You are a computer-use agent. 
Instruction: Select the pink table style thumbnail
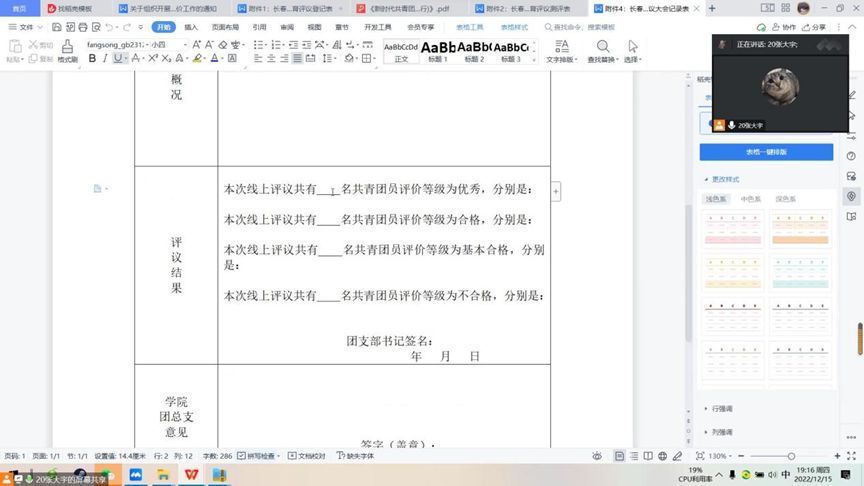point(732,229)
